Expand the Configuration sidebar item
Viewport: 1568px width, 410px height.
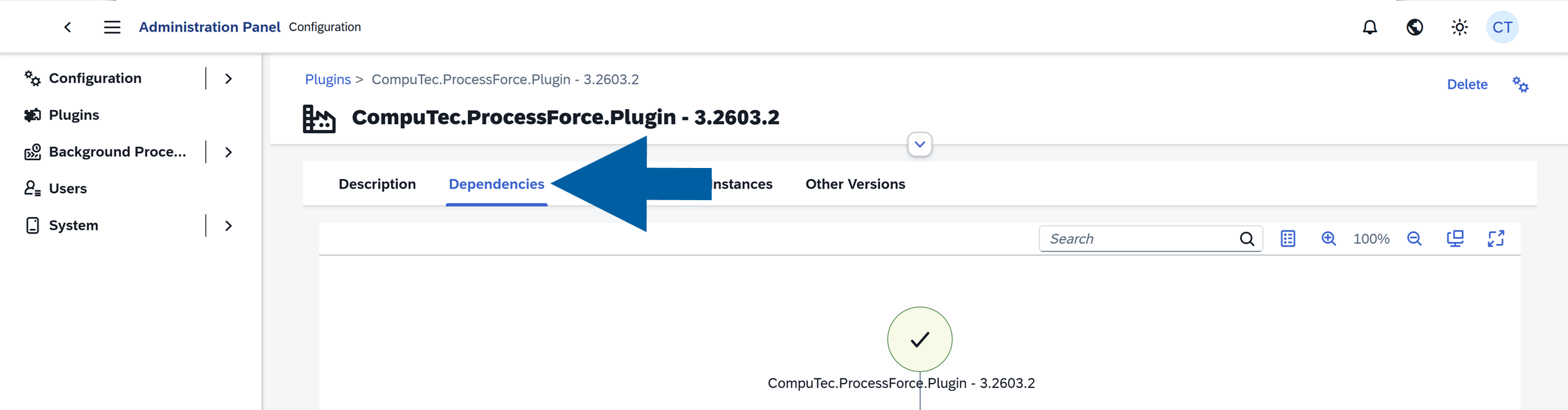point(229,78)
